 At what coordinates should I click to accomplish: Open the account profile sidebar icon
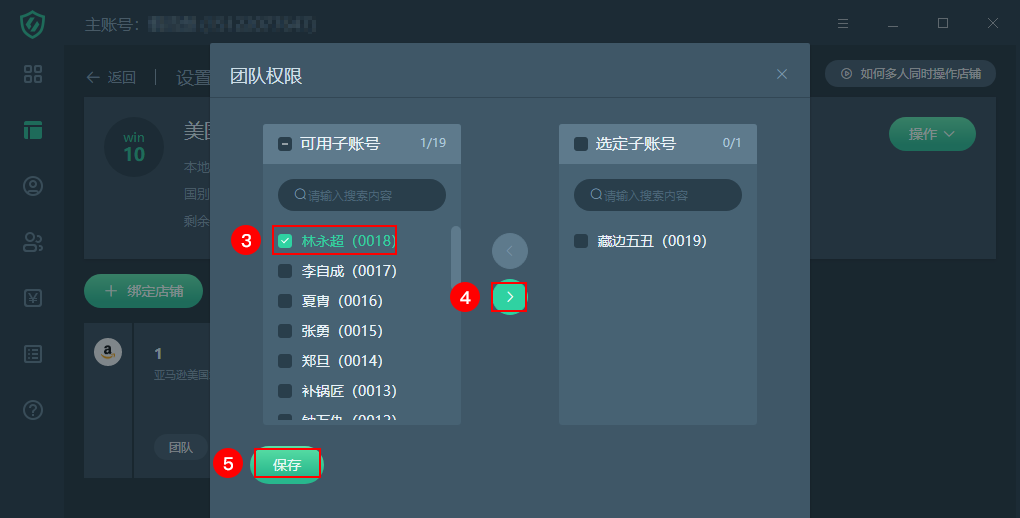coord(33,186)
